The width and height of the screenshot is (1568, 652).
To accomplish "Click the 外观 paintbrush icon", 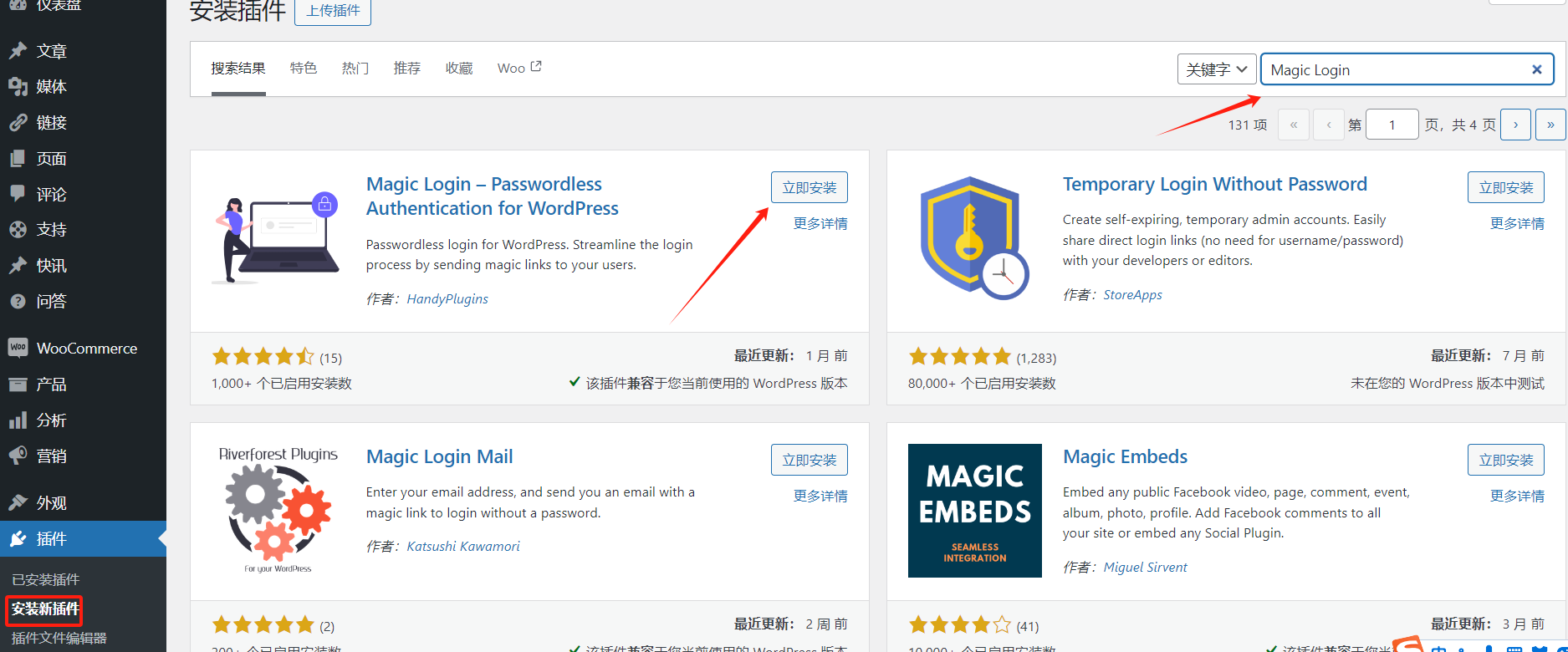I will click(18, 502).
